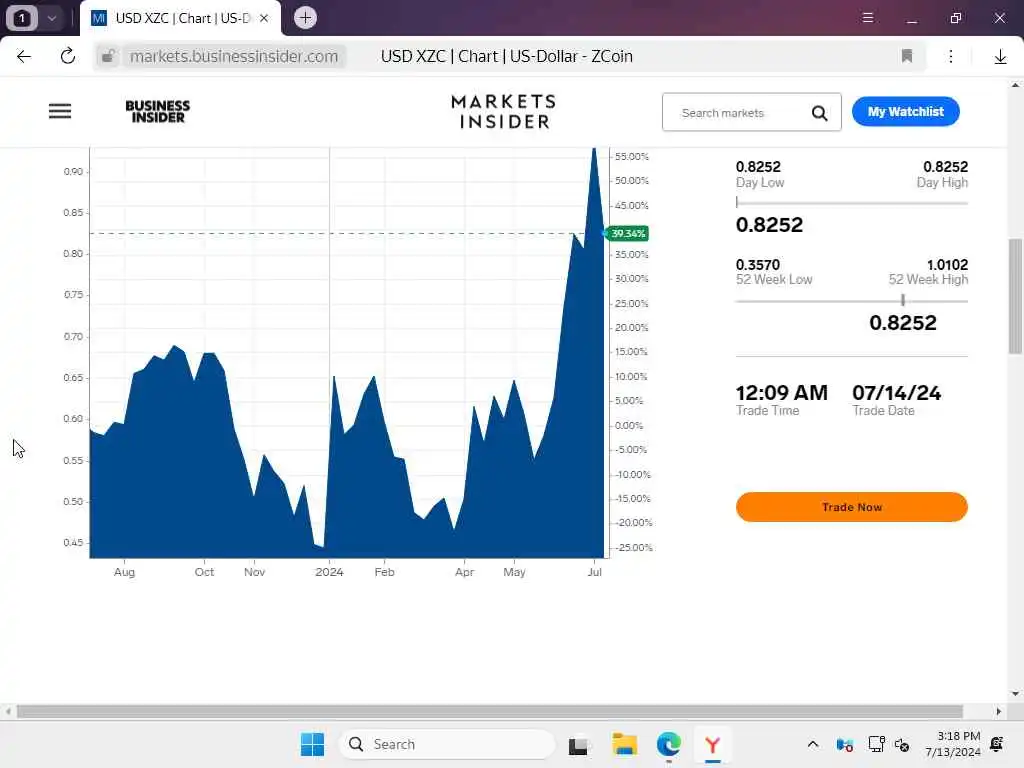Click the Yandex Browser taskbar icon
Image resolution: width=1024 pixels, height=768 pixels.
712,744
